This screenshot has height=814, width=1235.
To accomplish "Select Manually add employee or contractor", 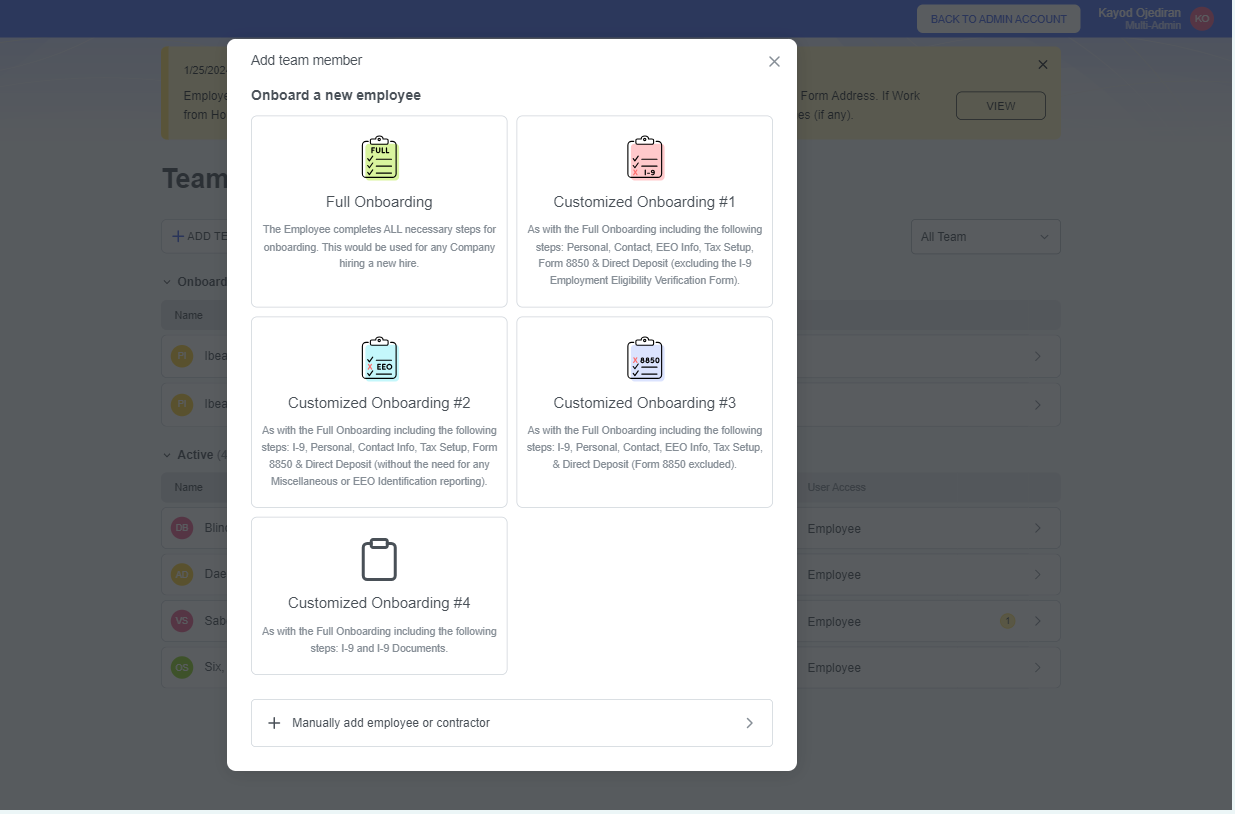I will (391, 723).
